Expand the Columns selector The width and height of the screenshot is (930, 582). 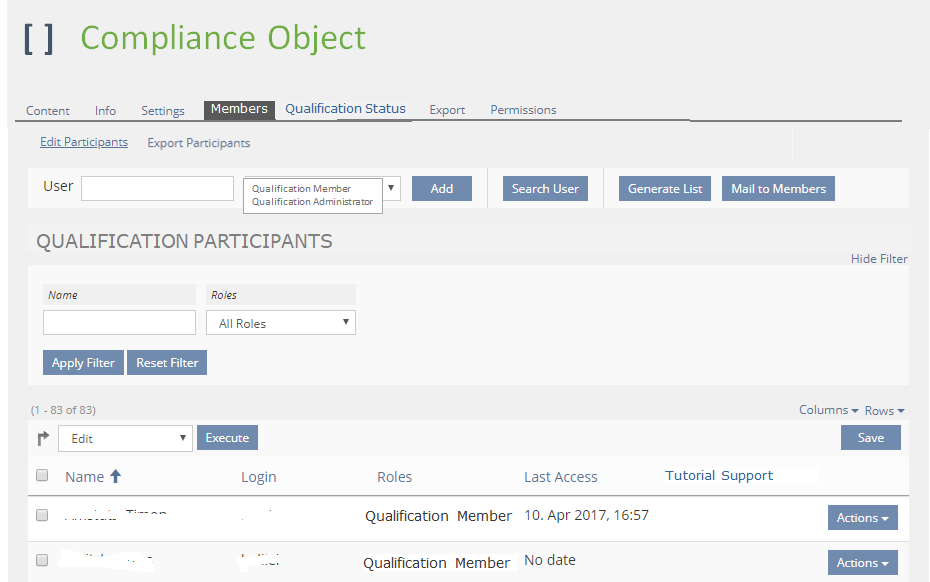pyautogui.click(x=828, y=410)
